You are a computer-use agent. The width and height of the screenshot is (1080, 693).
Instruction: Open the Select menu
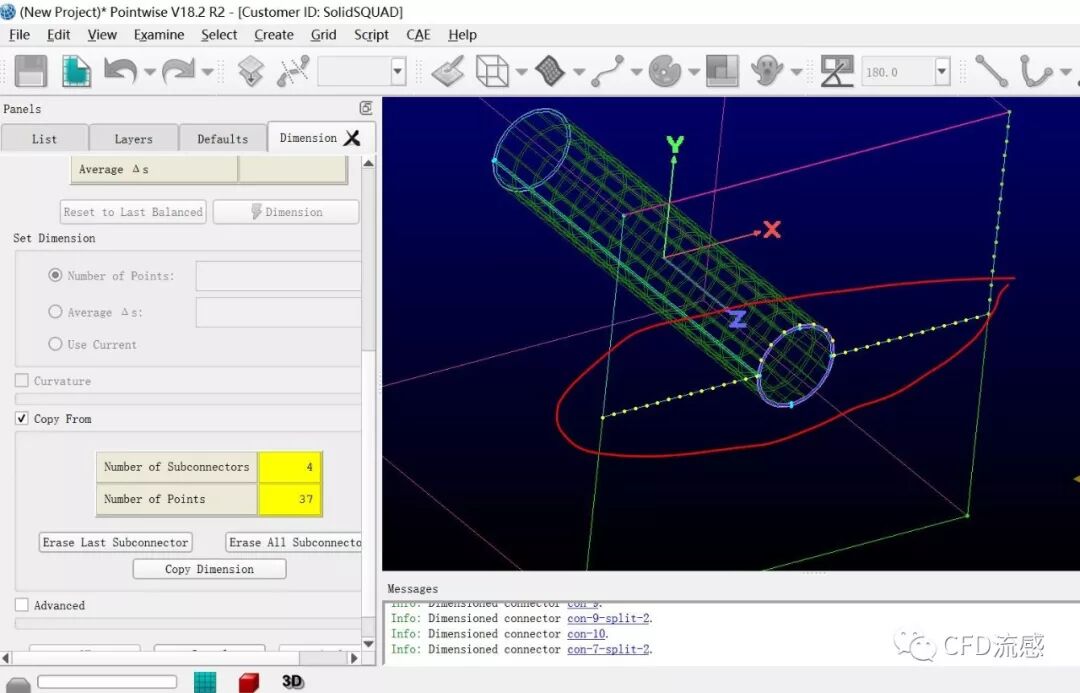(x=219, y=34)
